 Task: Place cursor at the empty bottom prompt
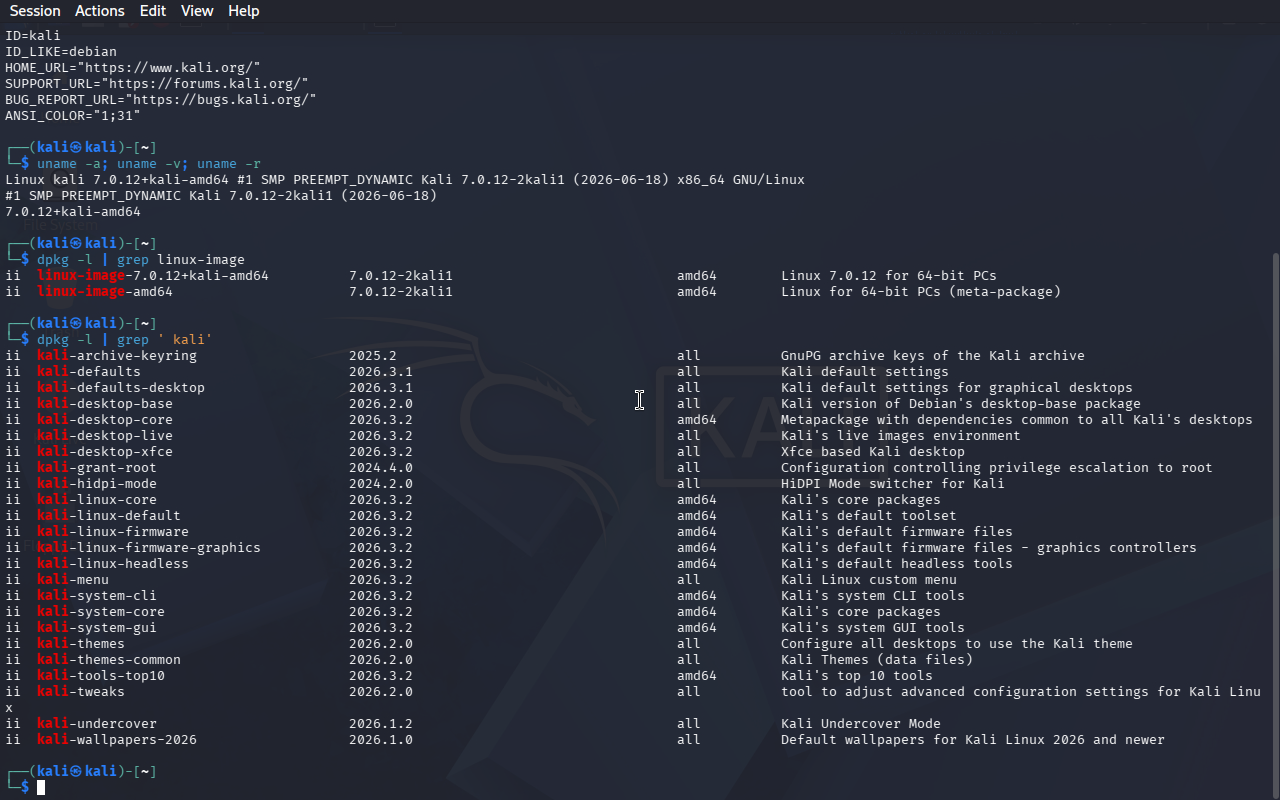41,788
